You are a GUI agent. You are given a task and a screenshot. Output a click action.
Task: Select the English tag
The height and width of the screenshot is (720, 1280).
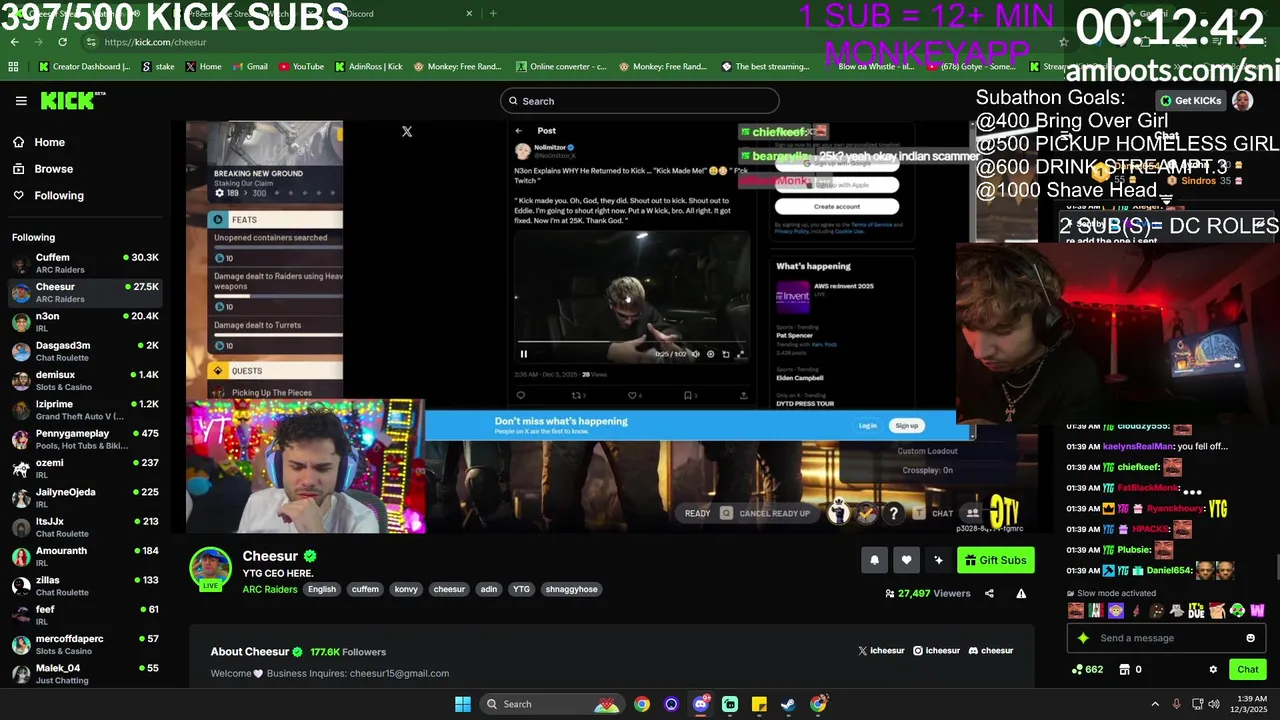[x=322, y=589]
